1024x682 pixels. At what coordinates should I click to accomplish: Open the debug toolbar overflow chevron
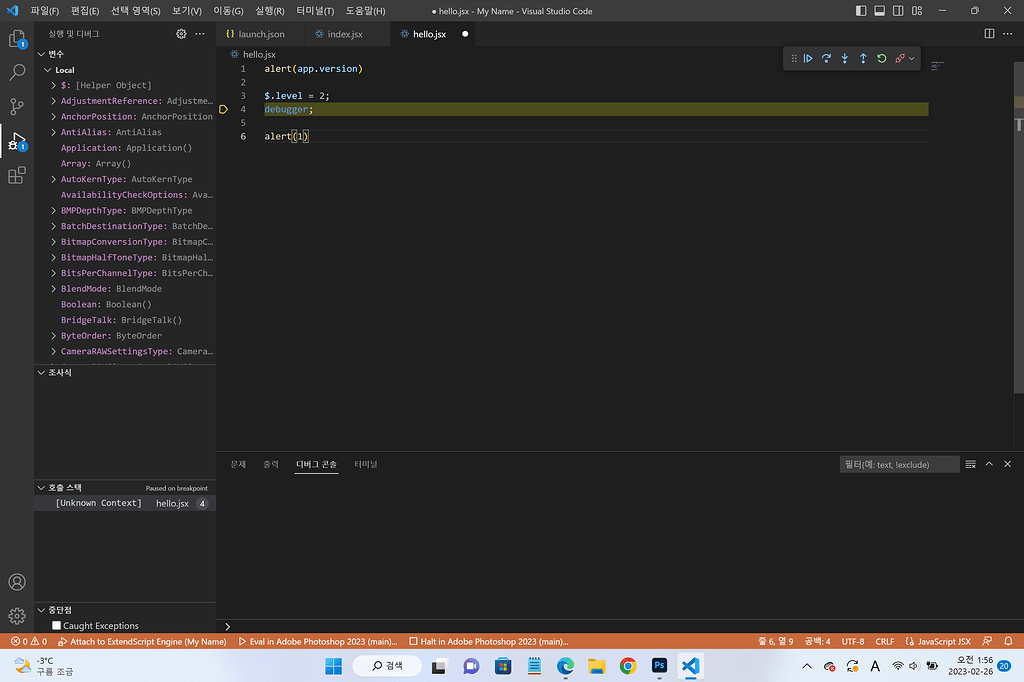point(912,58)
